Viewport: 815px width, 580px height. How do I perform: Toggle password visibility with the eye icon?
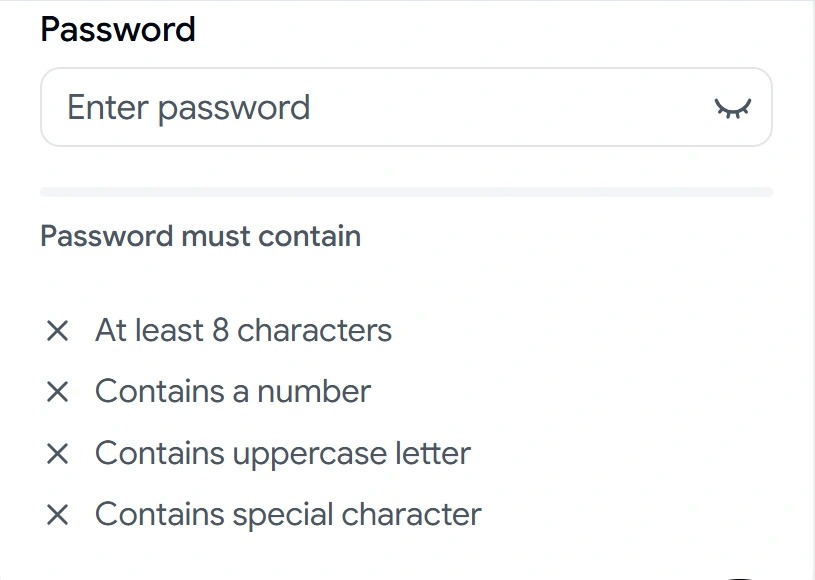pos(733,108)
